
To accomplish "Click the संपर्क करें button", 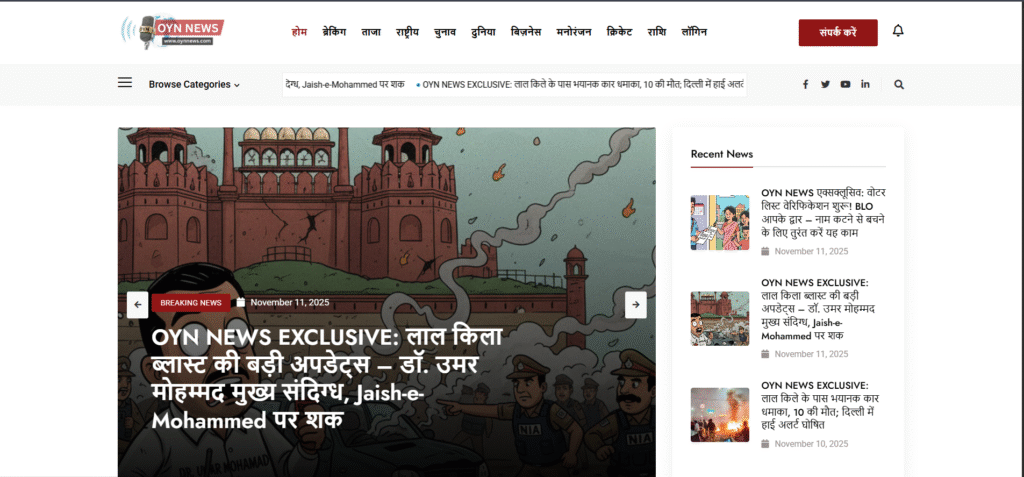I will tap(838, 33).
